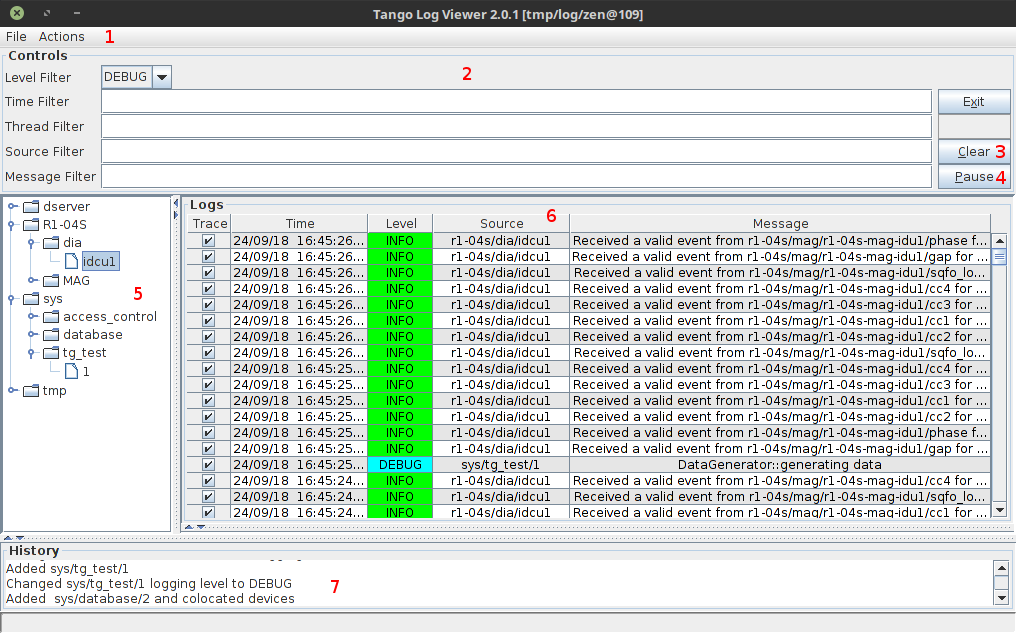Select the tg_test tree label
1016x633 pixels.
84,353
